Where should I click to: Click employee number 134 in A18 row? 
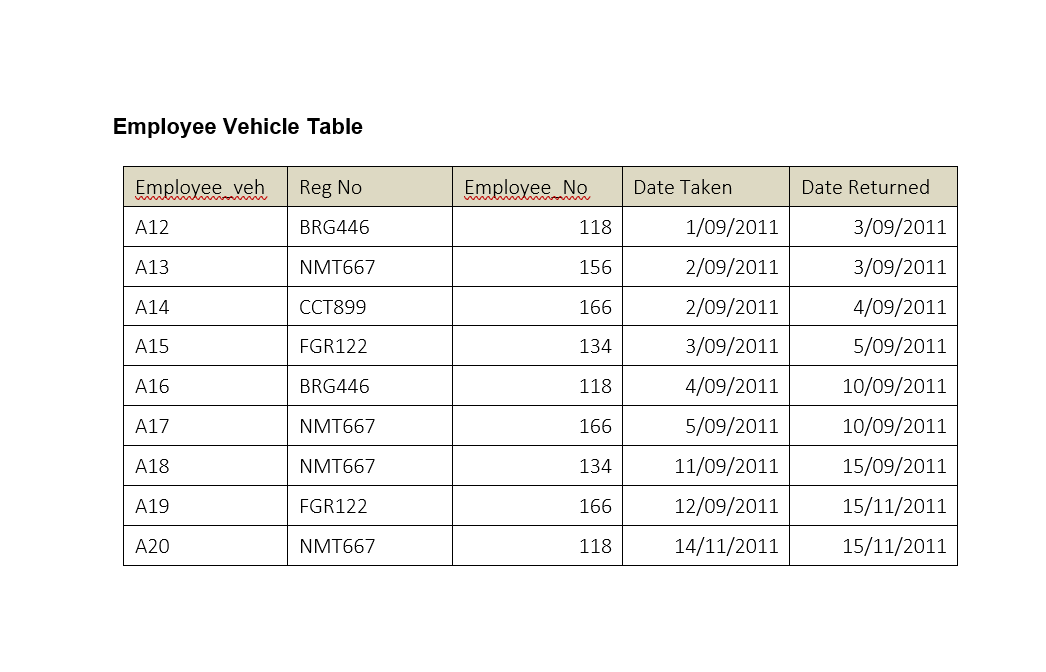click(x=538, y=466)
